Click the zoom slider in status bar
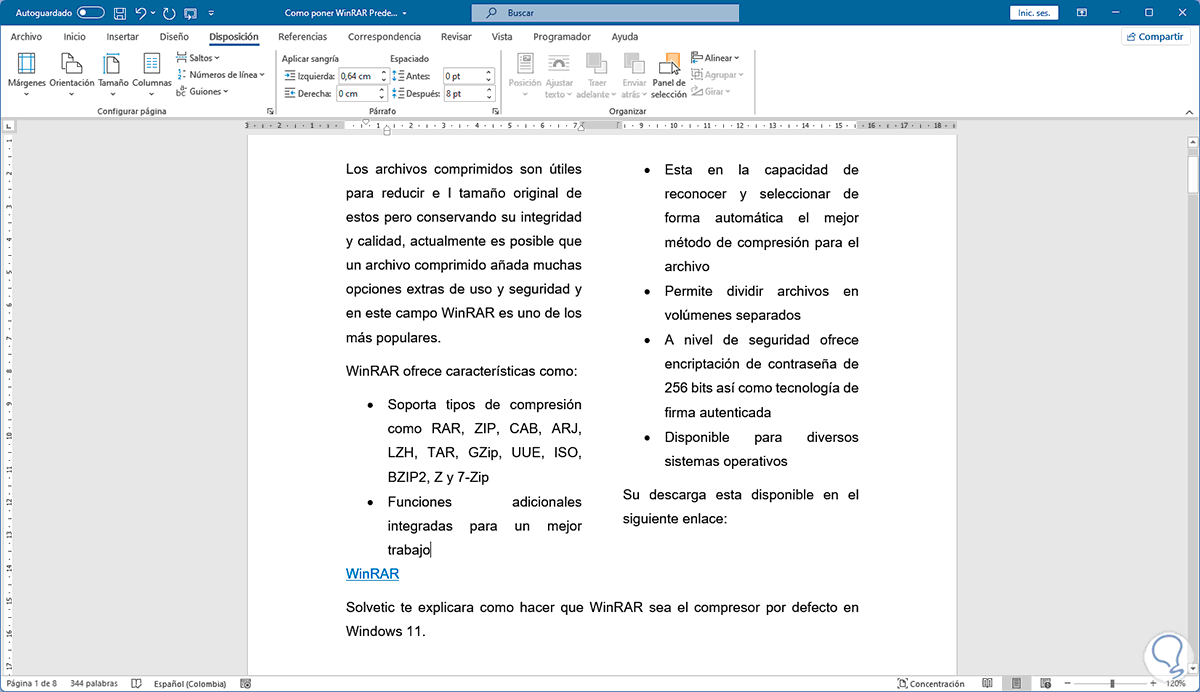The width and height of the screenshot is (1200, 692). coord(1113,684)
